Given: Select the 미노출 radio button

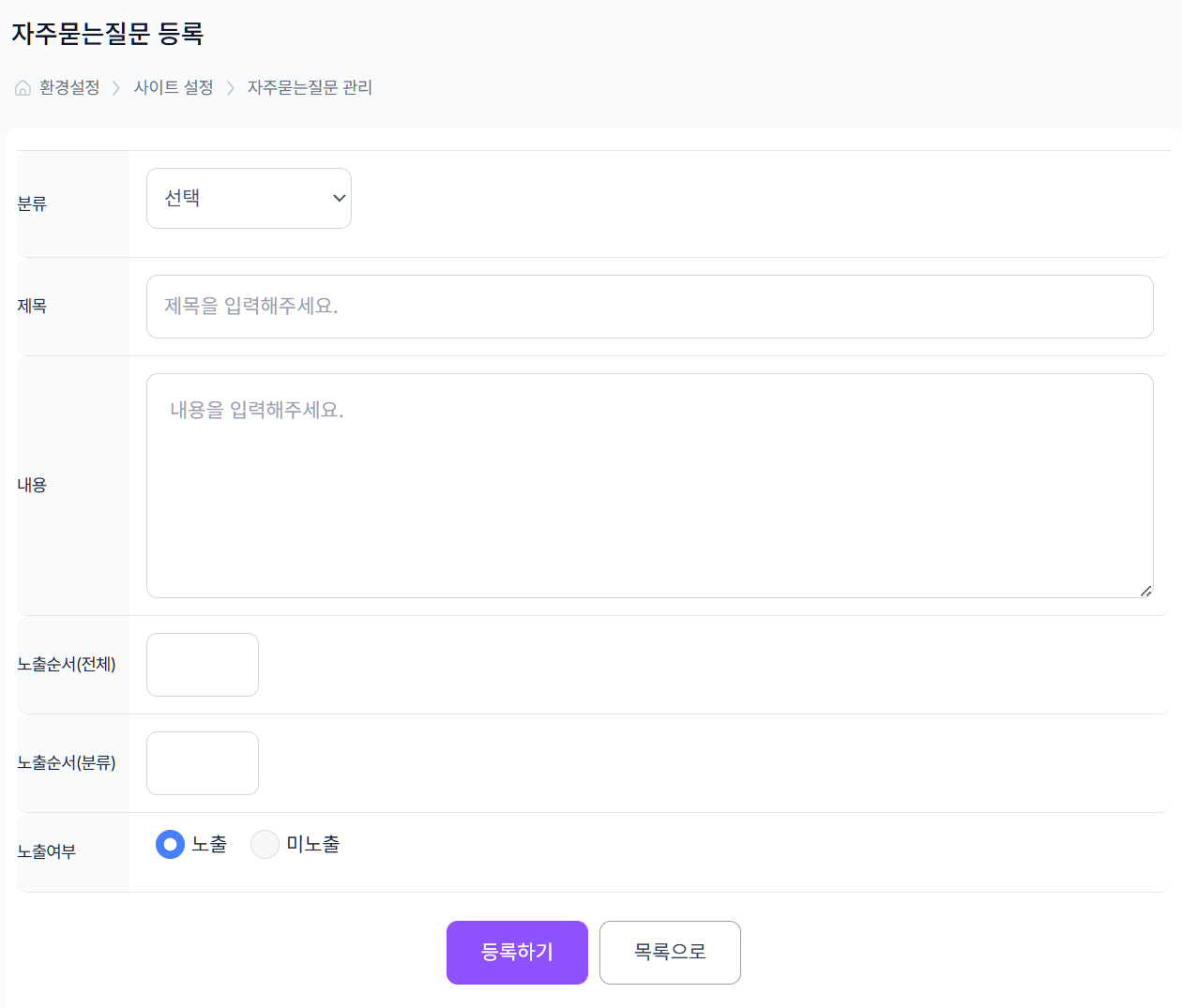Looking at the screenshot, I should click(265, 844).
